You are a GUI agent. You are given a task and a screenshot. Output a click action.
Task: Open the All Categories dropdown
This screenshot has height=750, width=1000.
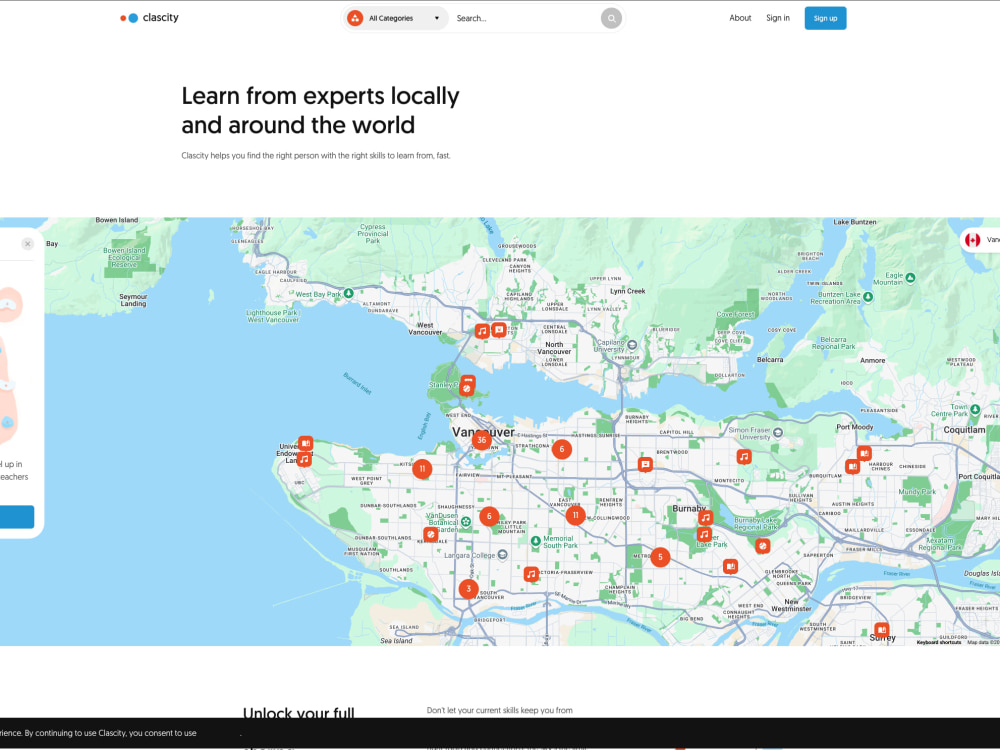click(x=396, y=18)
